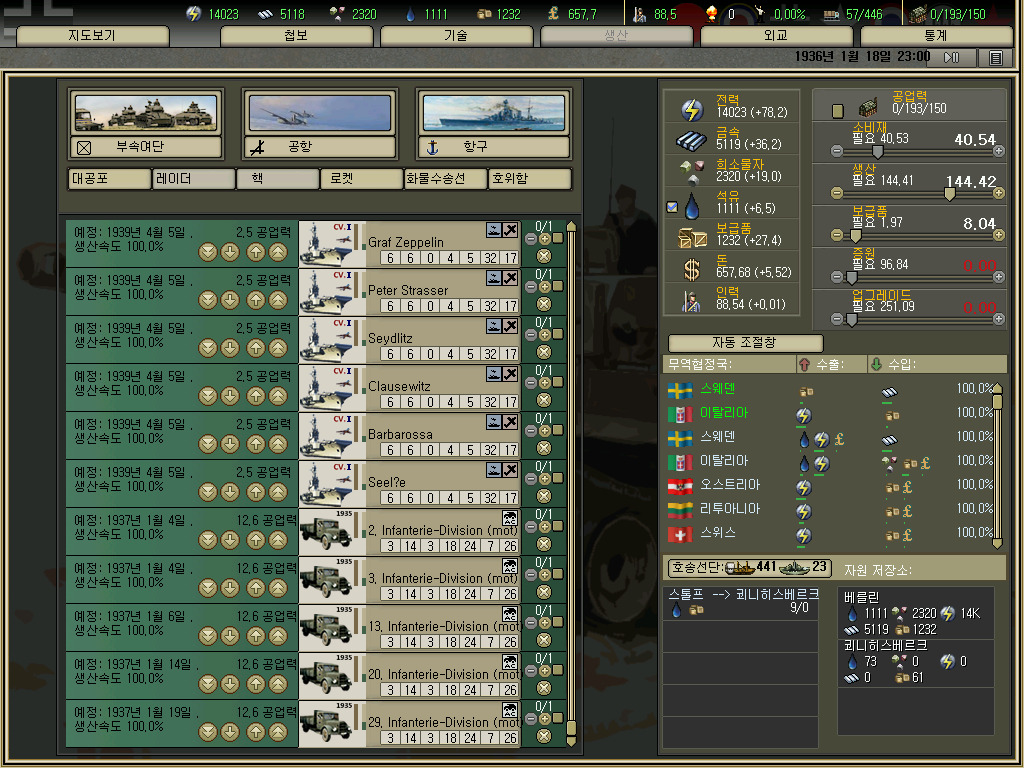Viewport: 1024px width, 768px height.
Task: Open the 기술 tab
Action: coord(456,35)
